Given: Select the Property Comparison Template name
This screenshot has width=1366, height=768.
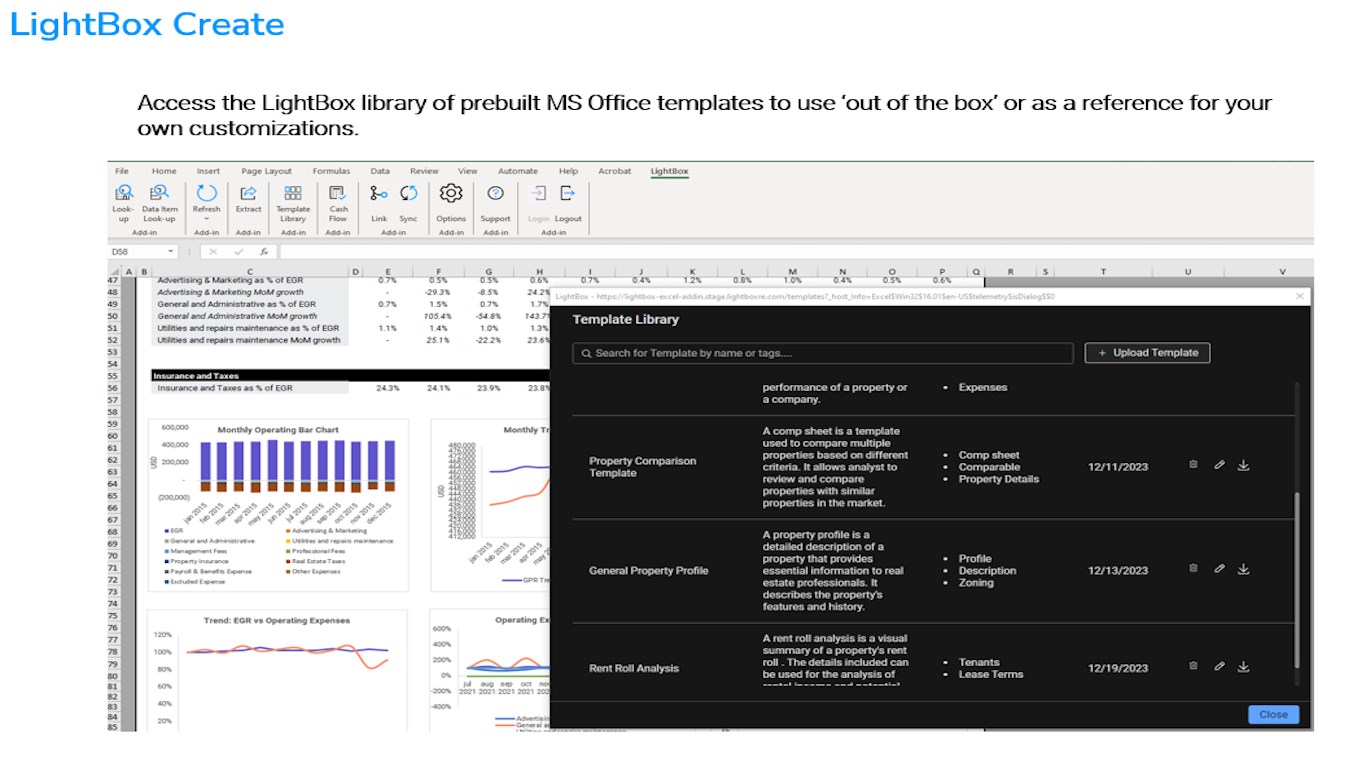Looking at the screenshot, I should click(x=642, y=467).
